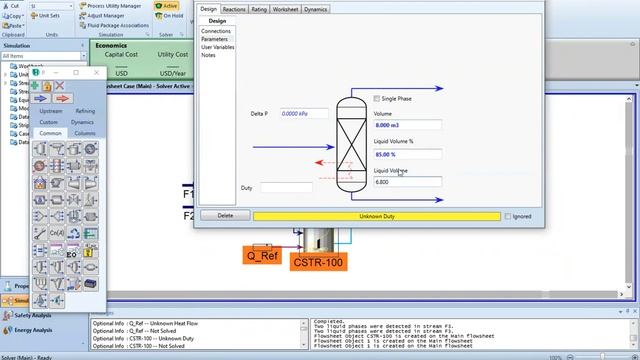The height and width of the screenshot is (360, 640).
Task: Pick the yellow black-box icon in palette
Action: pyautogui.click(x=91, y=250)
